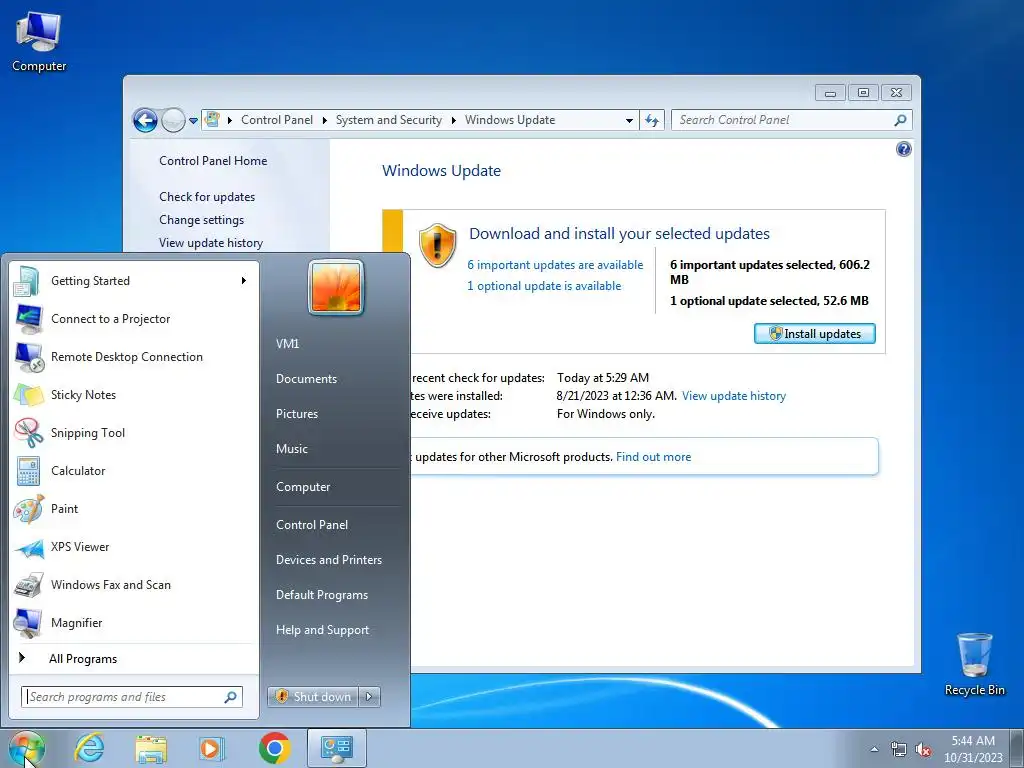Click Check for updates in sidebar
Screen dimensions: 1024x768
click(x=207, y=197)
